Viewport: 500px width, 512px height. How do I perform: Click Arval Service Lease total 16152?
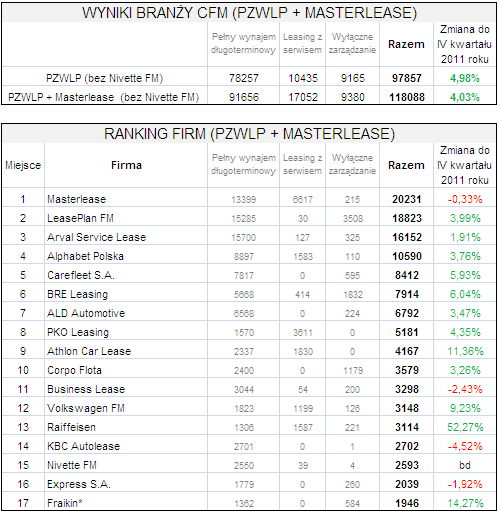click(407, 237)
